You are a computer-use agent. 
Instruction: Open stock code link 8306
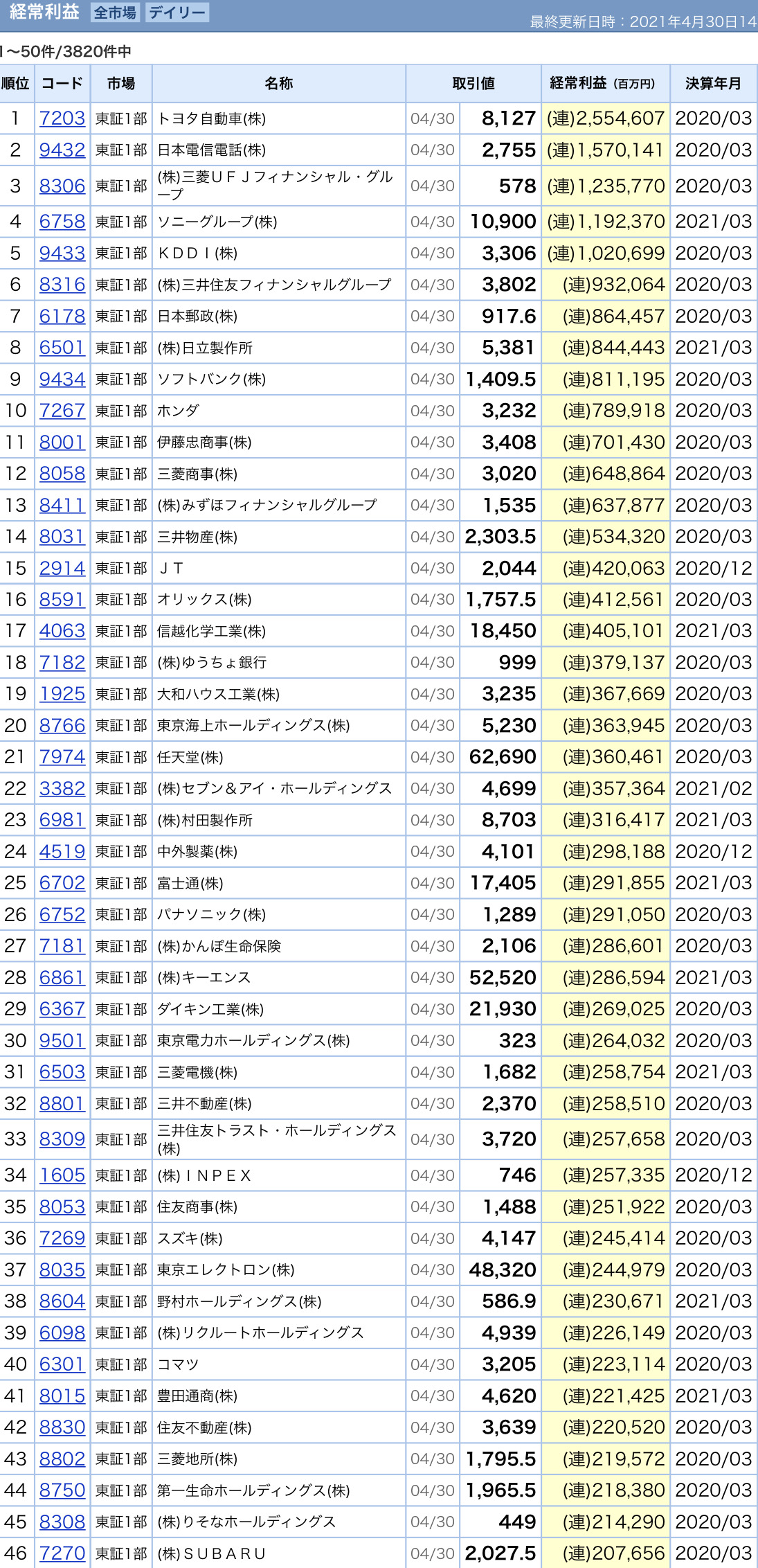click(62, 186)
